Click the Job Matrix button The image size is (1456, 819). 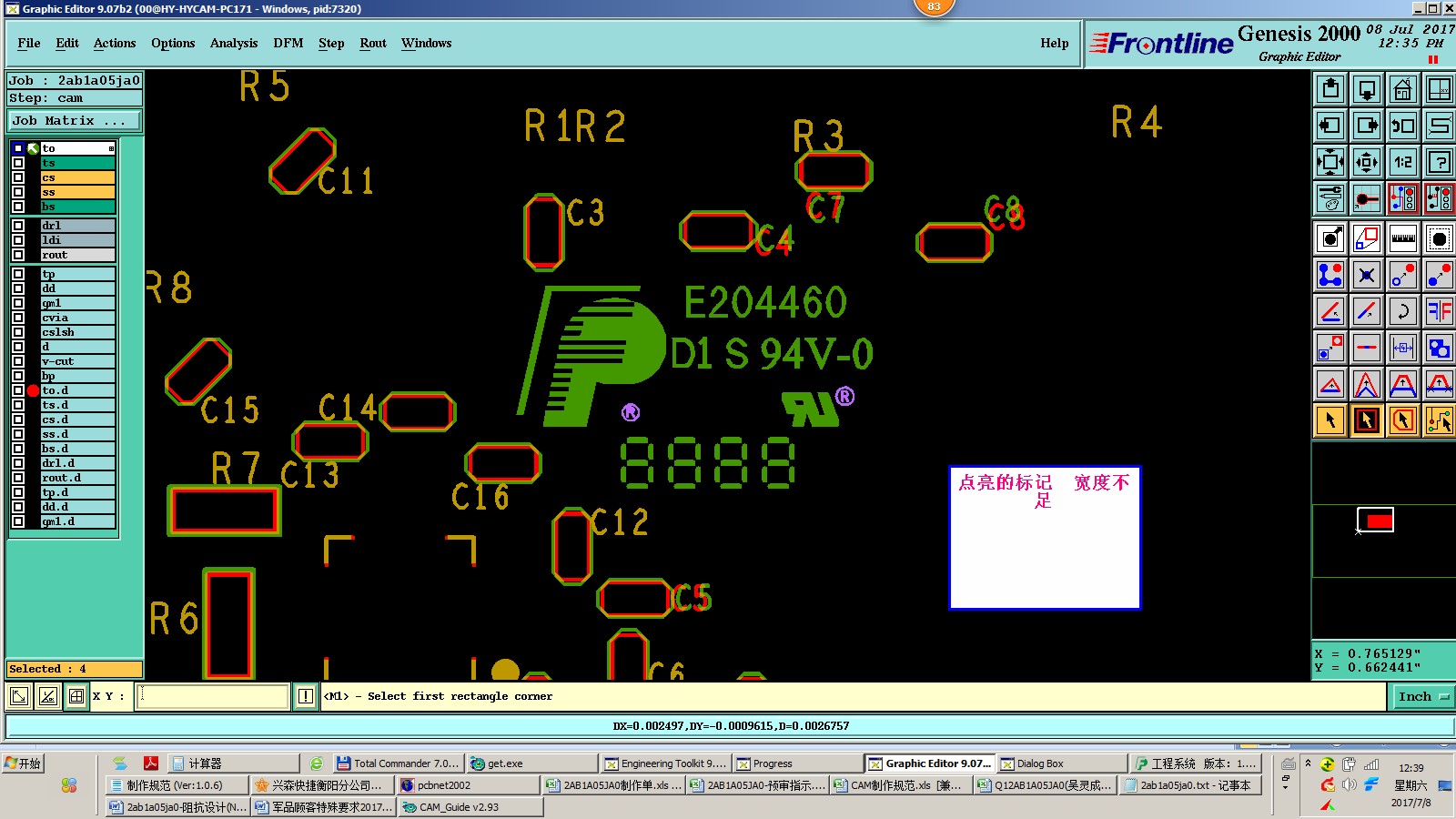[x=75, y=120]
